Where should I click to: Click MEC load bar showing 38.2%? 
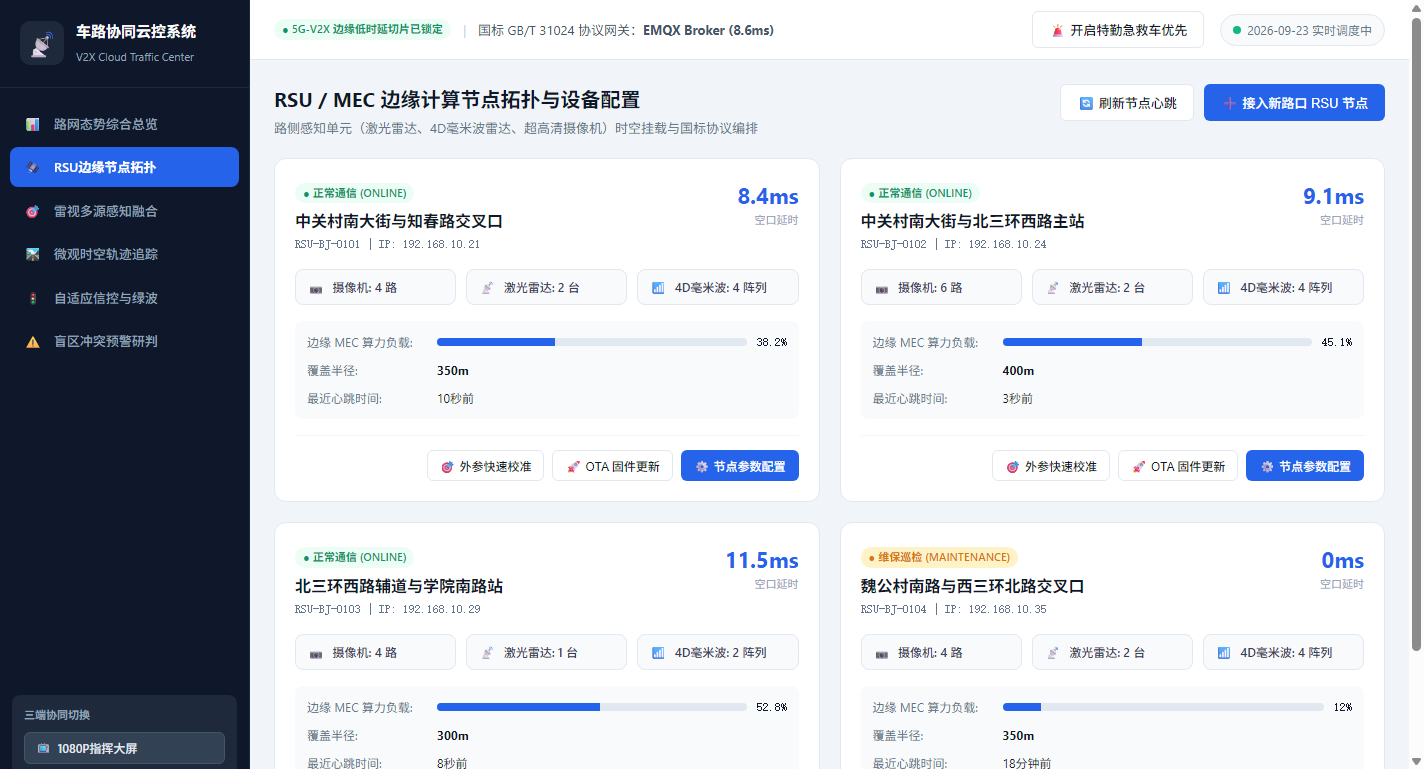point(592,342)
